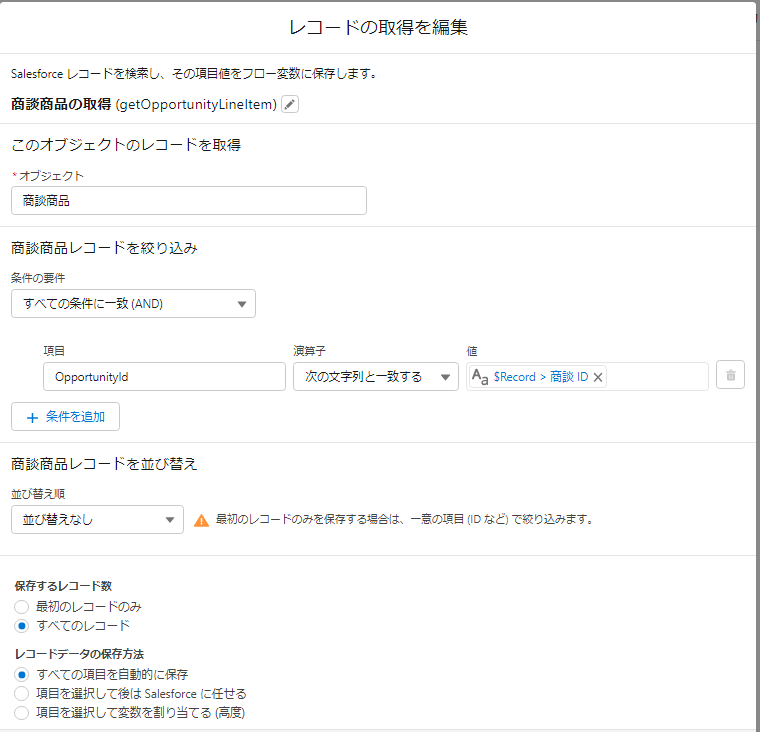The height and width of the screenshot is (732, 760).
Task: Delete the condition row with trash icon
Action: click(730, 375)
